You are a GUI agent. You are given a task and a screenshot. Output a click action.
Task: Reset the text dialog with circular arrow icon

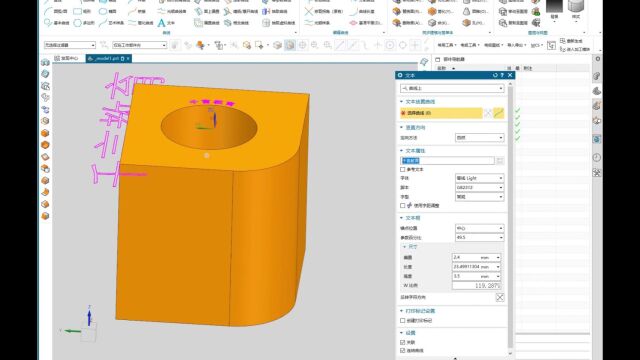[495, 75]
